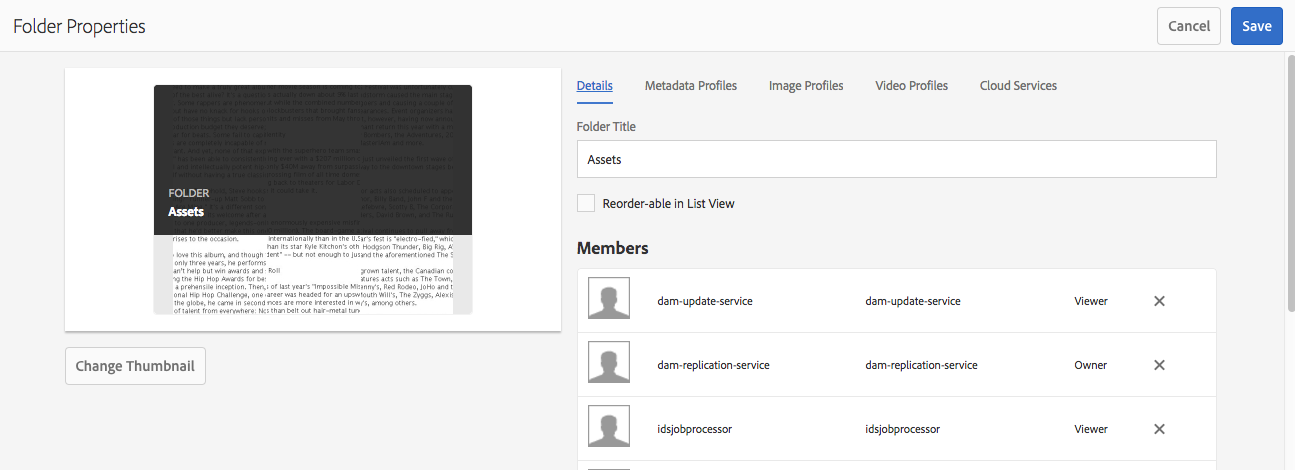Click the dam-replication-service name in first column

713,365
